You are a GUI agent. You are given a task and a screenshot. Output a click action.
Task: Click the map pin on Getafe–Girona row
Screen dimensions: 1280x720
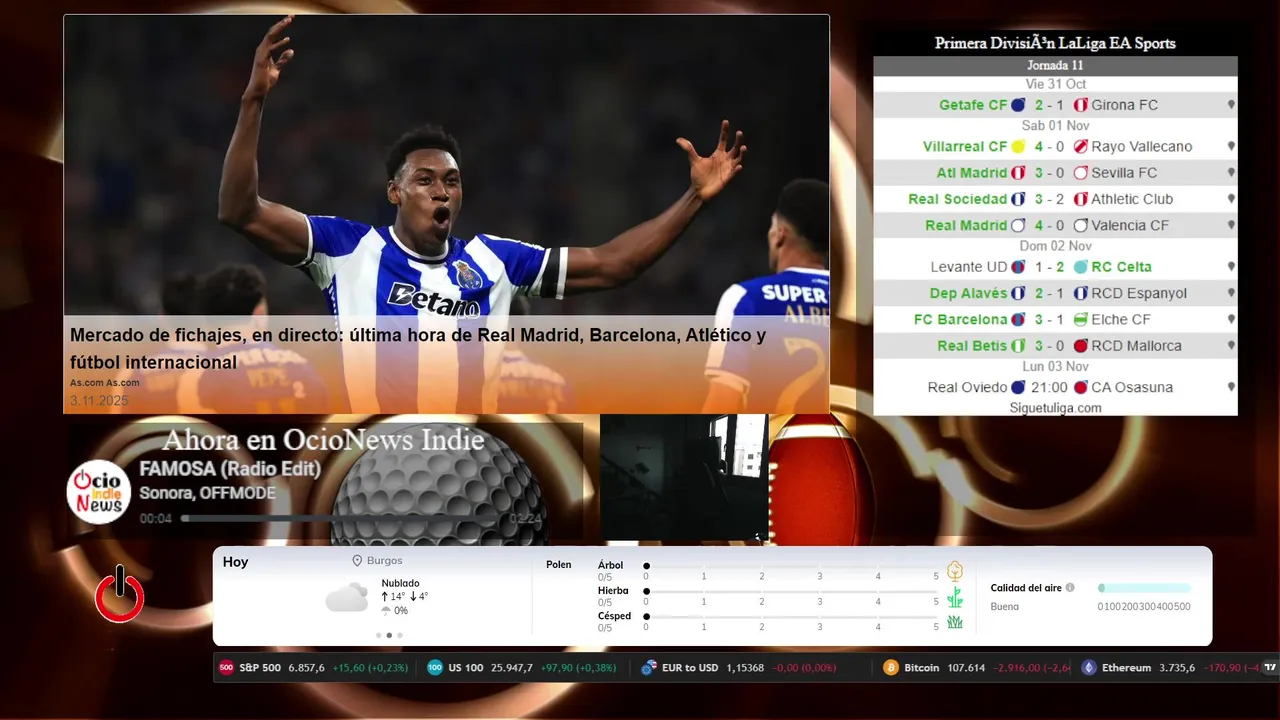pos(1231,105)
